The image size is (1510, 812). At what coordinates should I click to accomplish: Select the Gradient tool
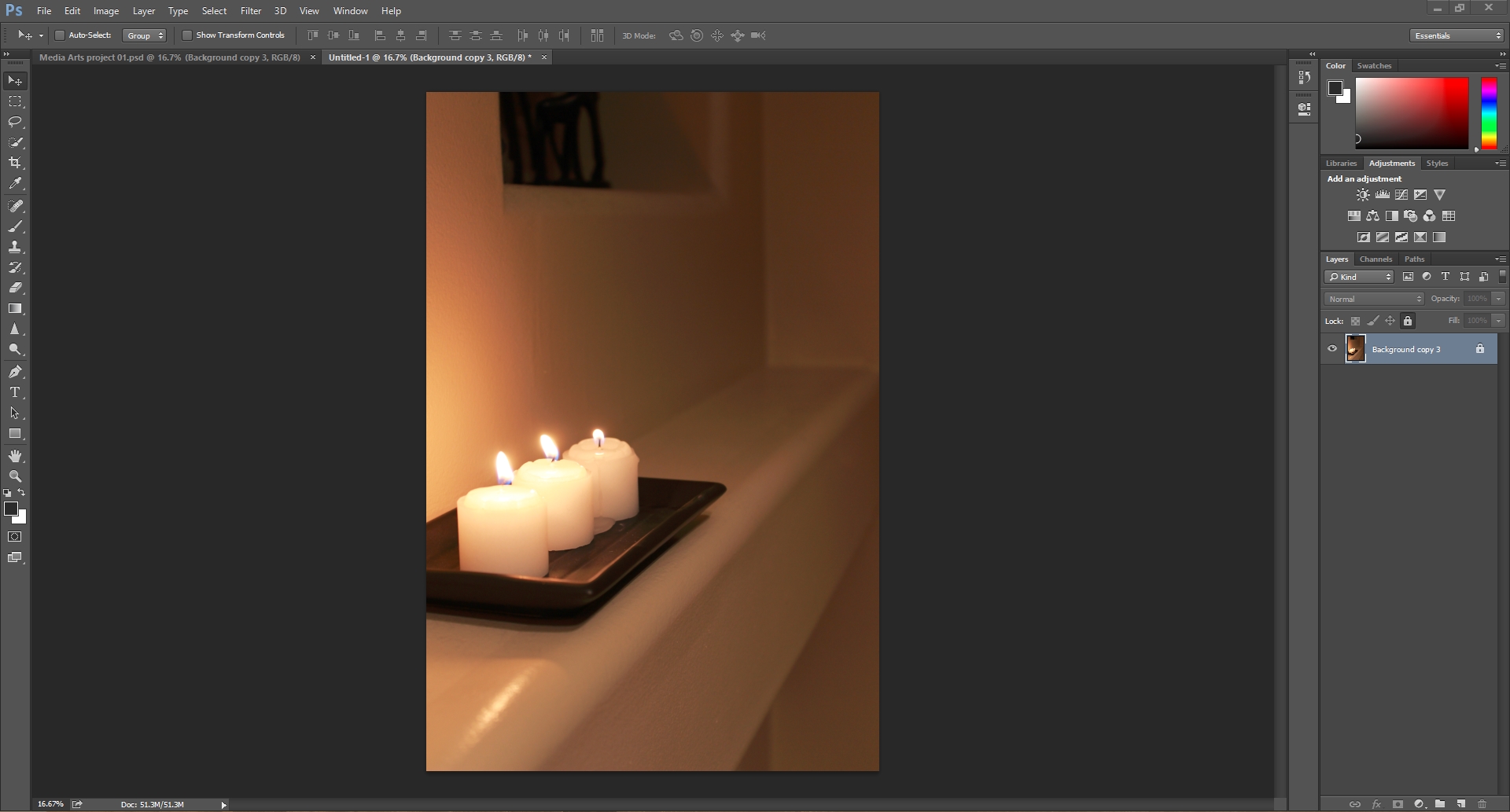tap(15, 308)
